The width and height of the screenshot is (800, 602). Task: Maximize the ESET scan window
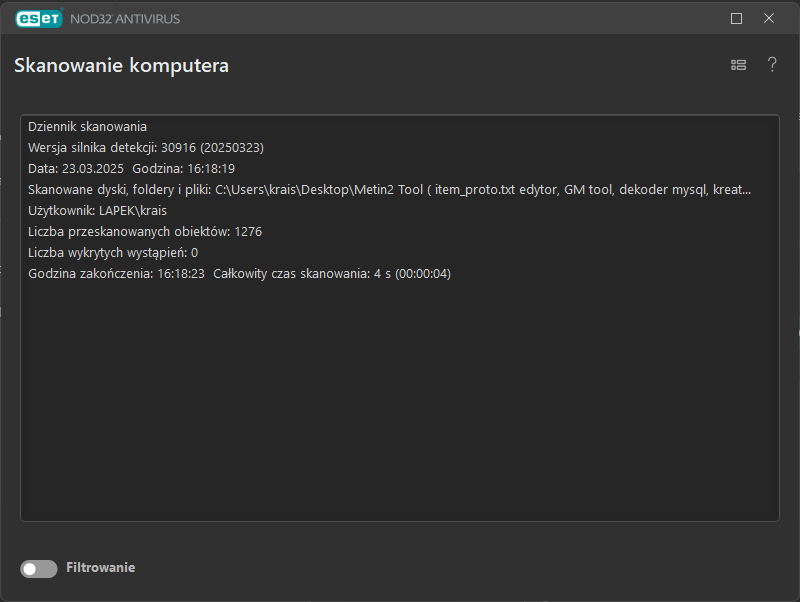click(737, 18)
